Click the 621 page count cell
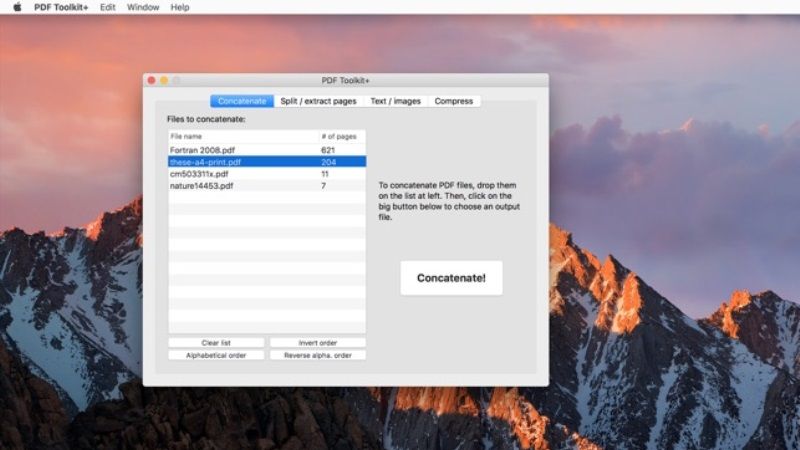Image resolution: width=800 pixels, height=450 pixels. pos(328,150)
